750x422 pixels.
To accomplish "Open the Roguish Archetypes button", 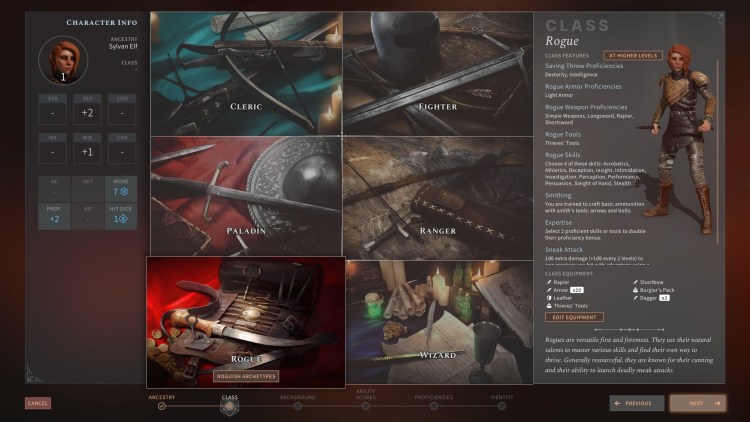I will [246, 377].
